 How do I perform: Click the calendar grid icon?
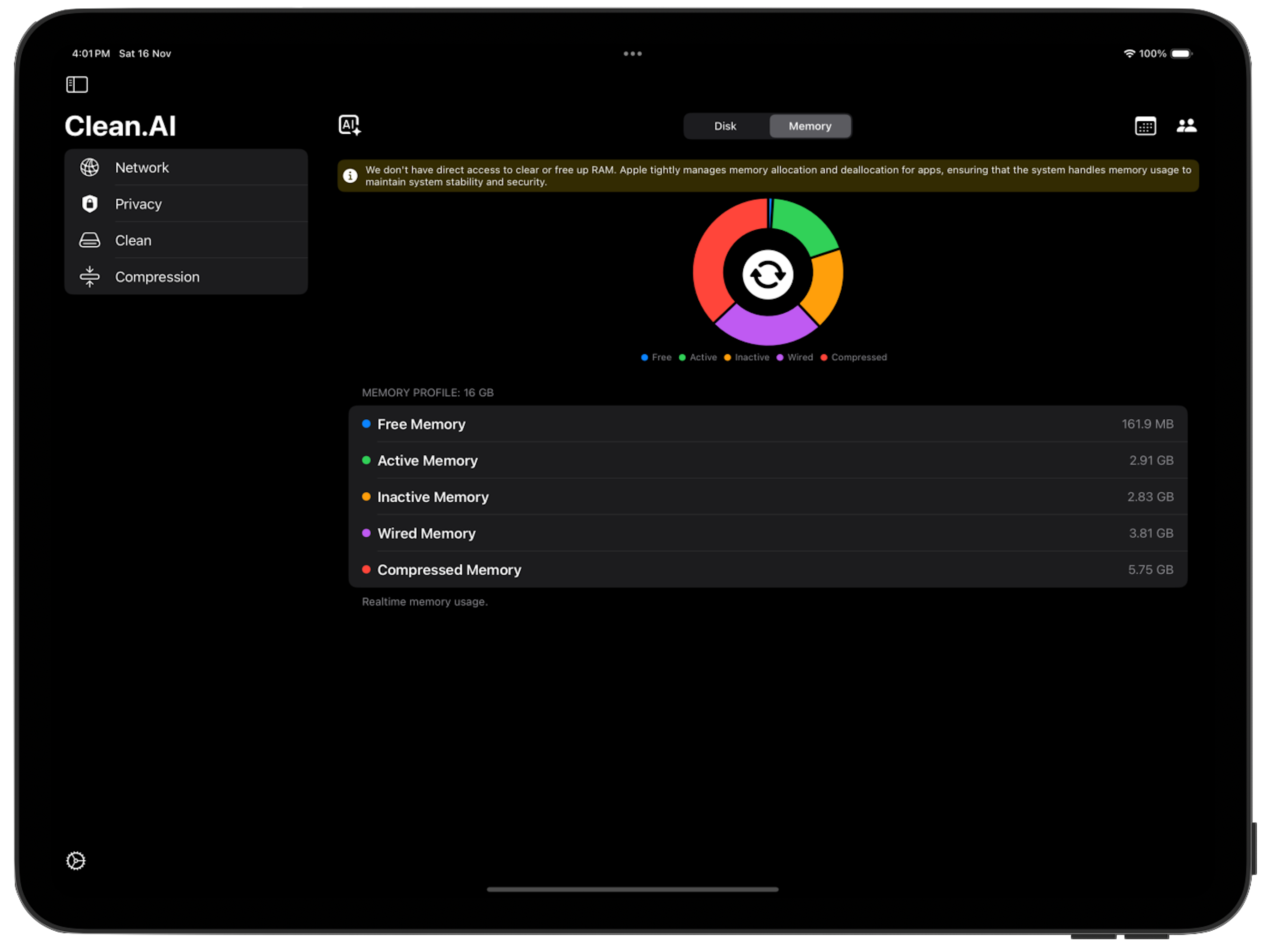coord(1145,126)
